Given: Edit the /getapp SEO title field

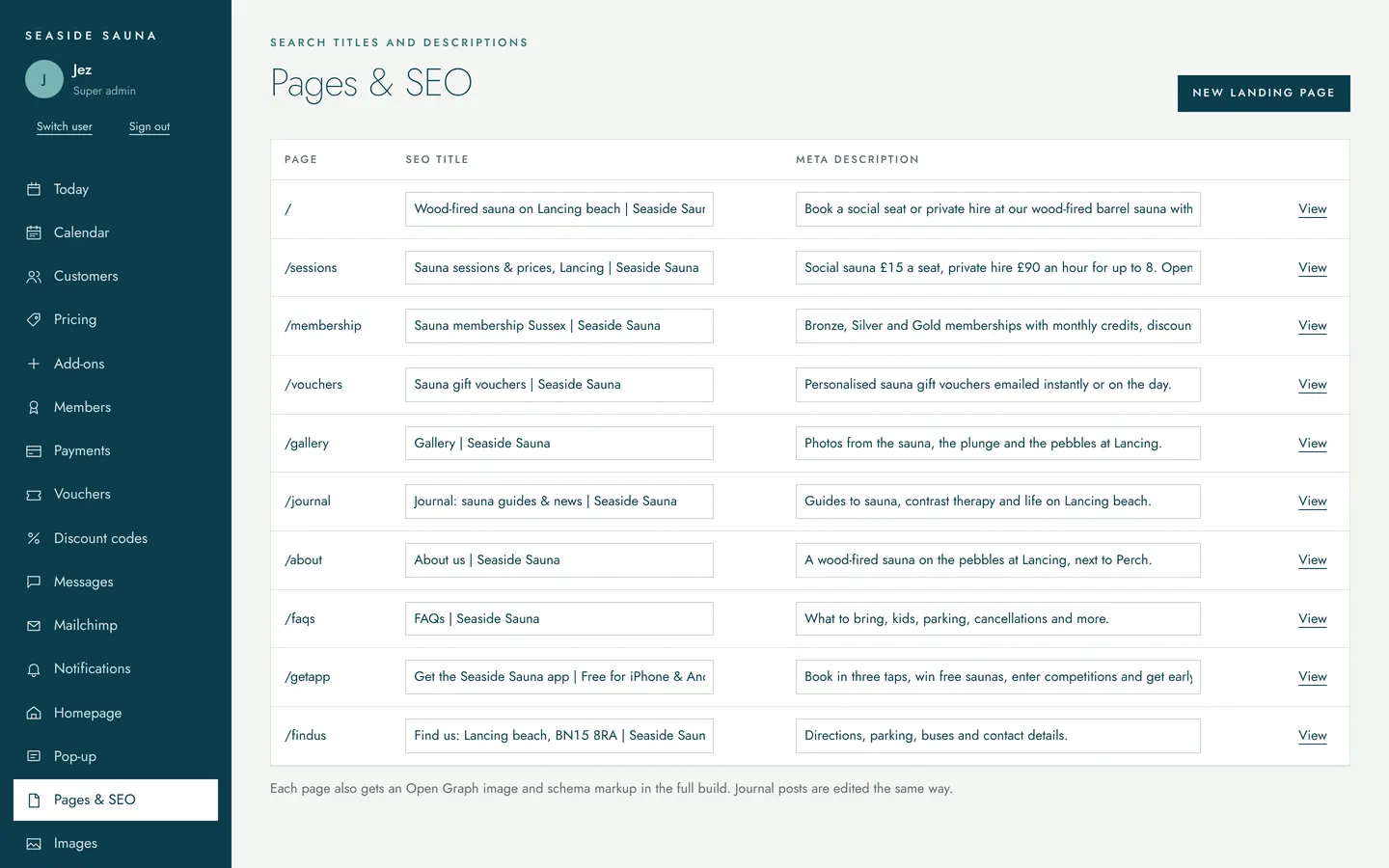Looking at the screenshot, I should pyautogui.click(x=559, y=676).
